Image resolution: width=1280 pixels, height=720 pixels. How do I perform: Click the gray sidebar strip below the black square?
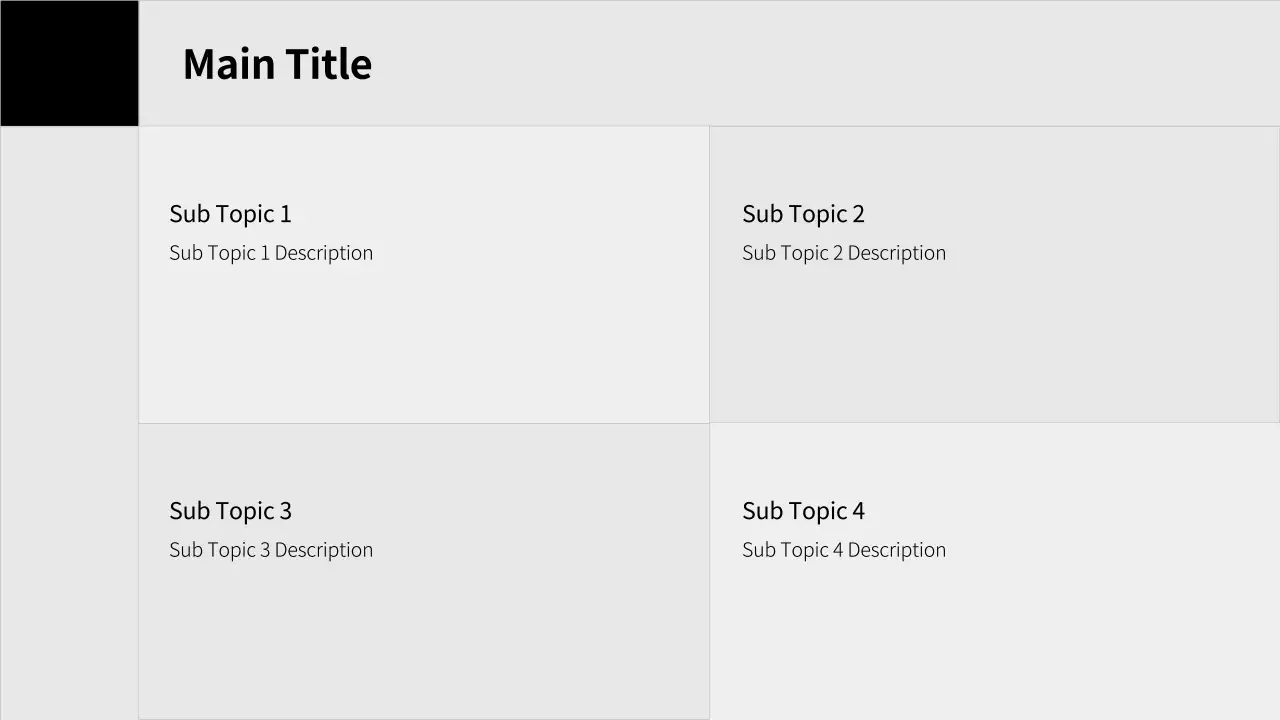(x=69, y=420)
